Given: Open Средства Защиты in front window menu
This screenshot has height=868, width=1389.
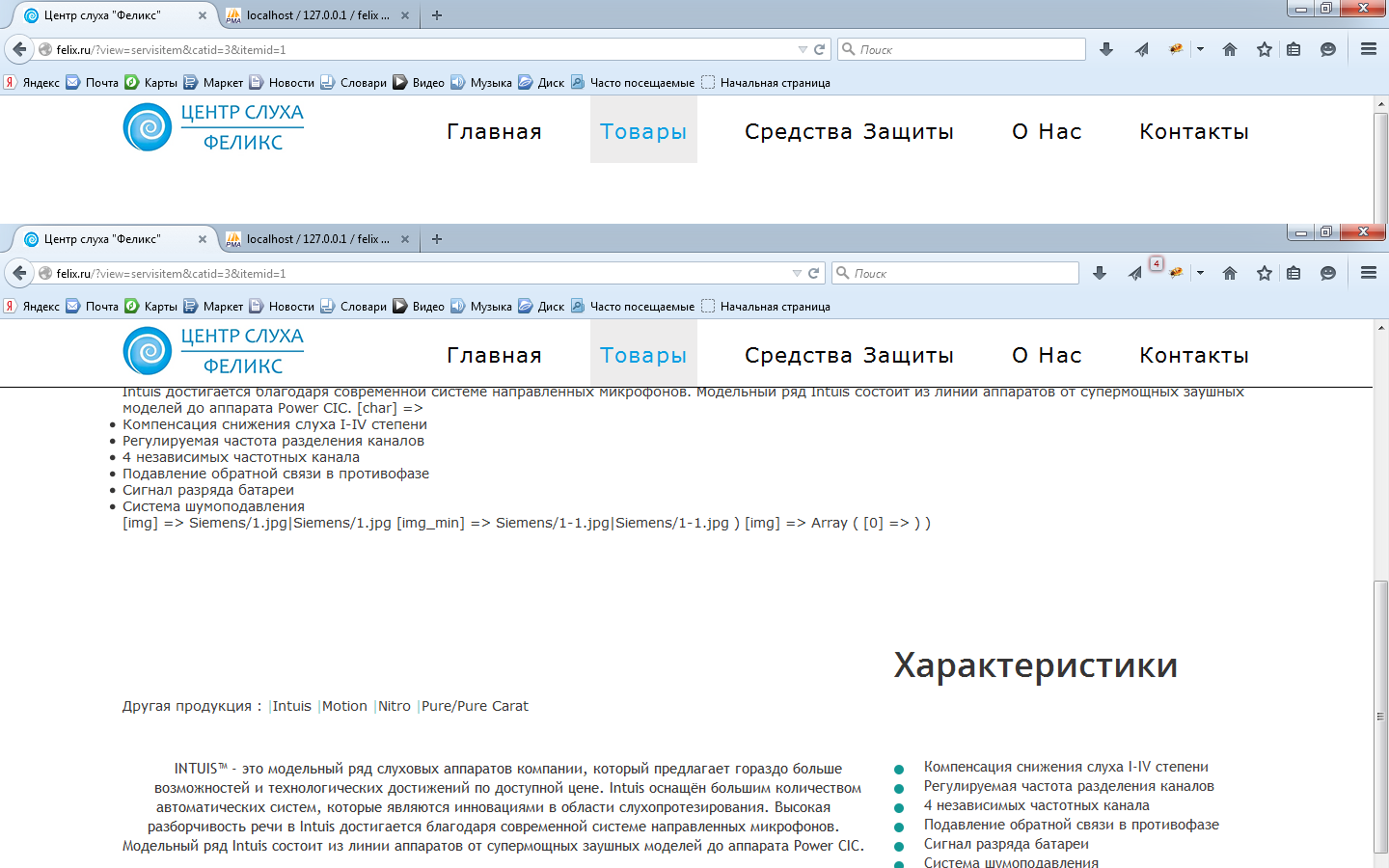Looking at the screenshot, I should [x=849, y=356].
